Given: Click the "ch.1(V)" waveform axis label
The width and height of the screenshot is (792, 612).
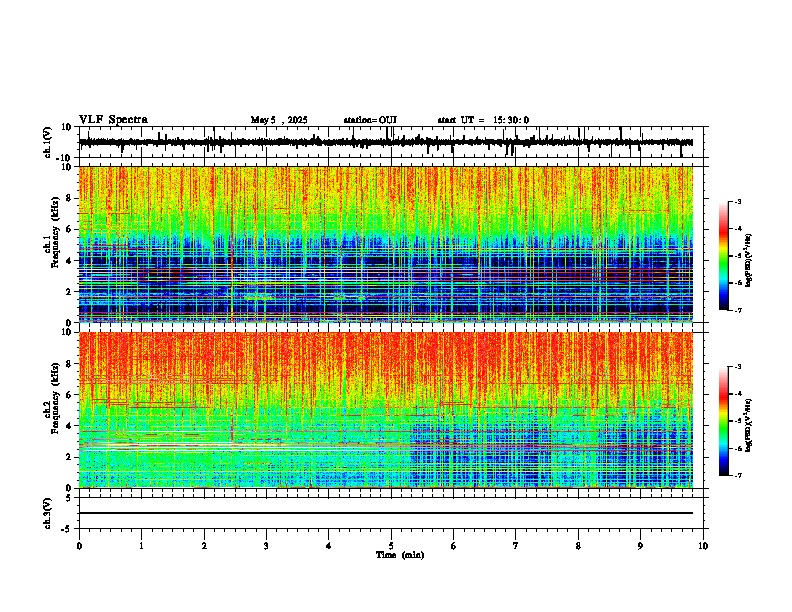Looking at the screenshot, I should click(48, 142).
